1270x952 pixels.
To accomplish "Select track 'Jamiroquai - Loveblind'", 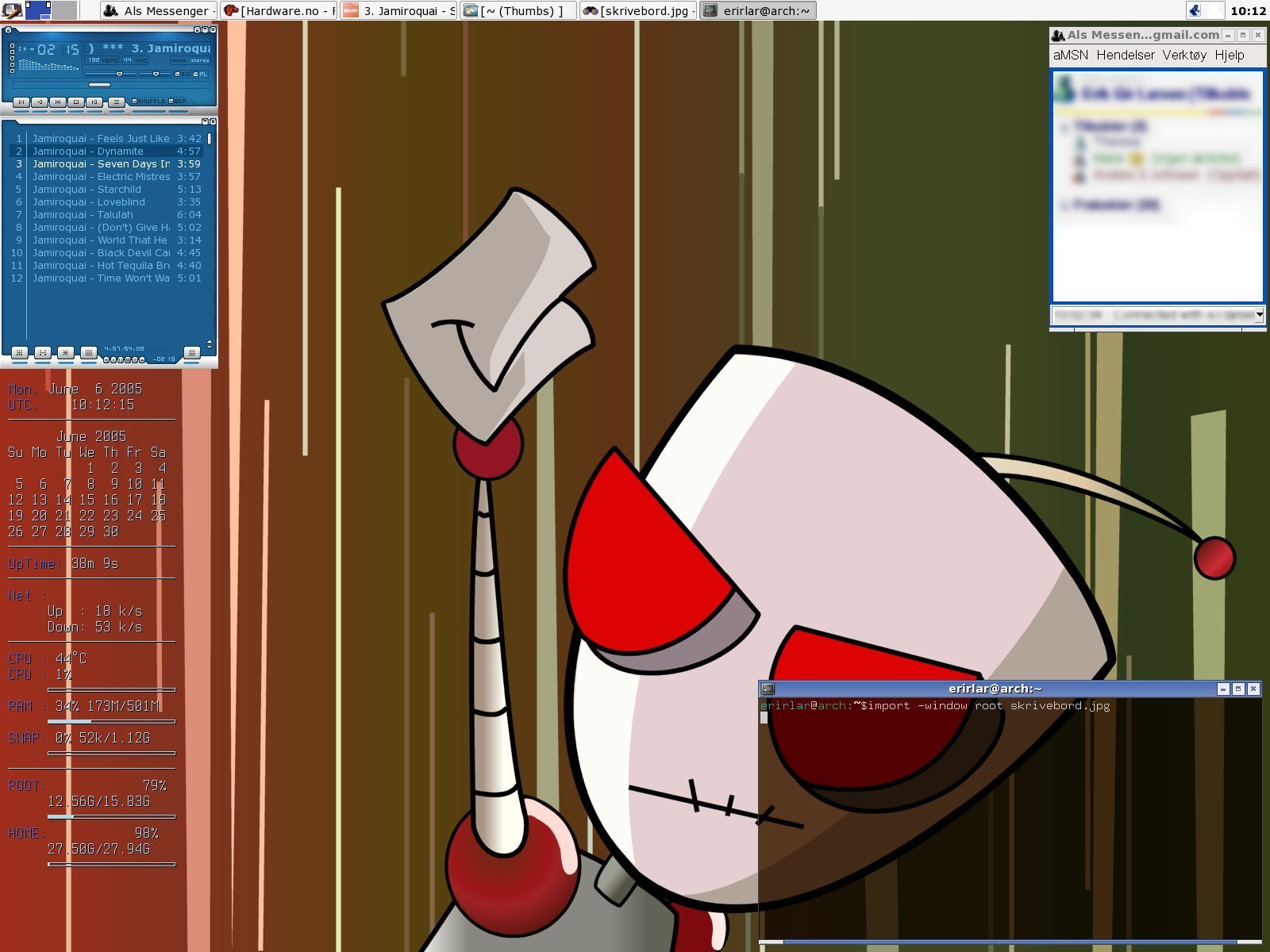I will click(106, 202).
